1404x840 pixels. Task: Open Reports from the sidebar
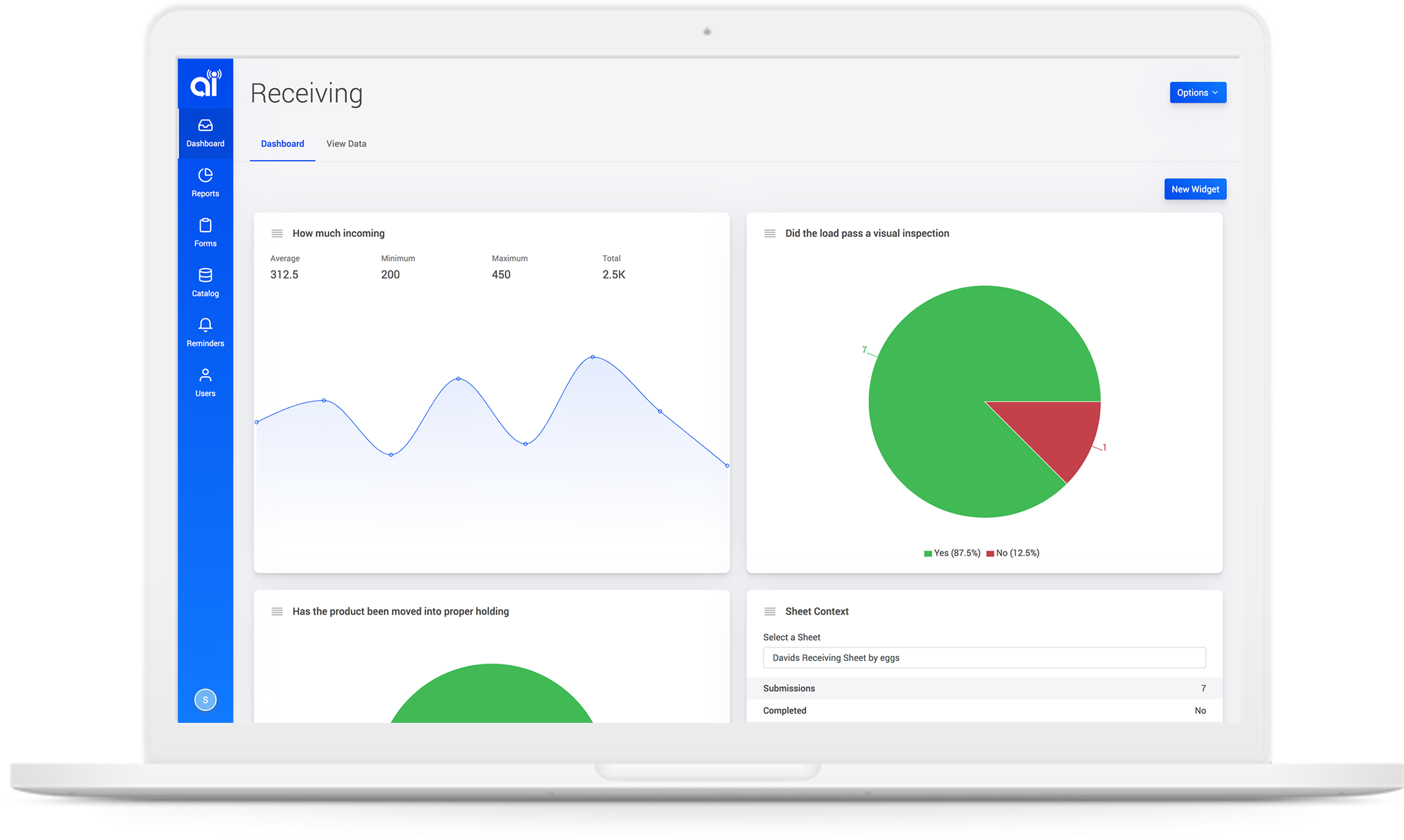[205, 183]
